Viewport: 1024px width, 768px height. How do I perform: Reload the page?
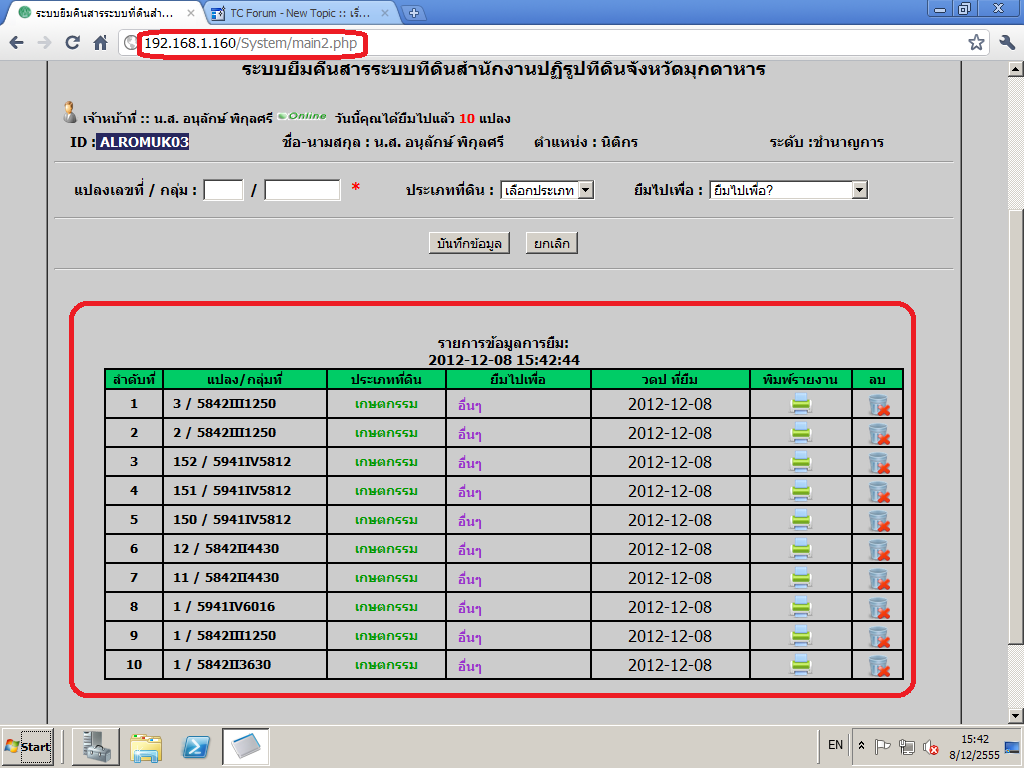[72, 43]
